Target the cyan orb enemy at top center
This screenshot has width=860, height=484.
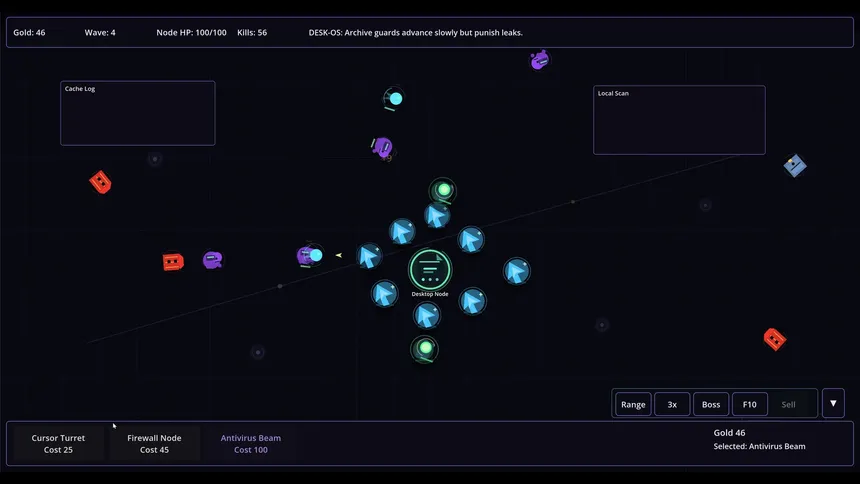pos(394,99)
